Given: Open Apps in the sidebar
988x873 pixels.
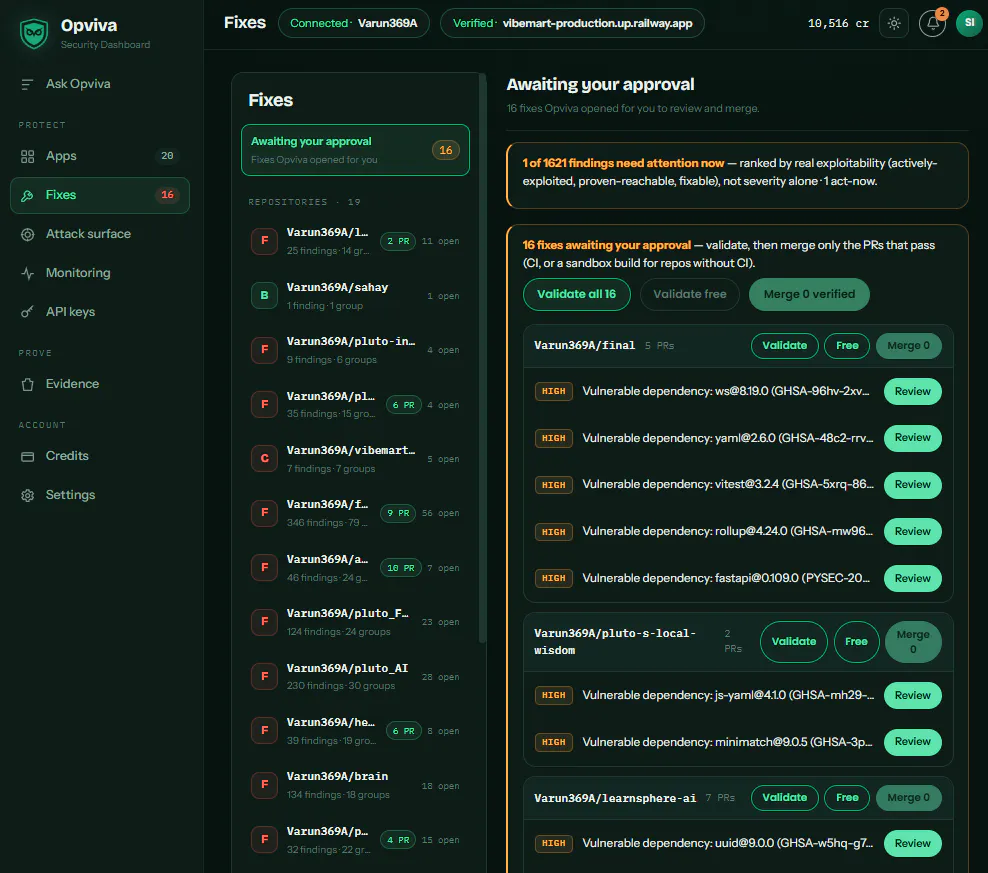Looking at the screenshot, I should coord(100,156).
